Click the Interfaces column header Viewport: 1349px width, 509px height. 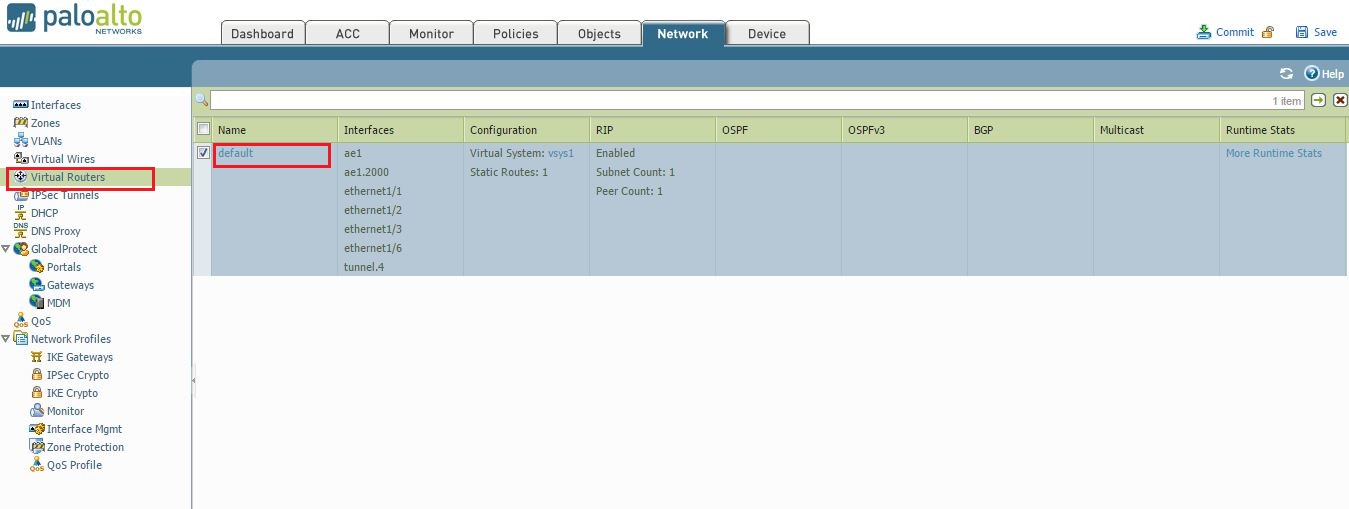pyautogui.click(x=400, y=130)
